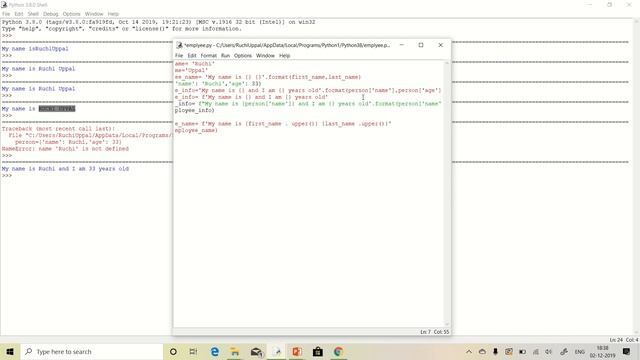Open Window menu in Python Shell window
The height and width of the screenshot is (360, 640).
(94, 14)
